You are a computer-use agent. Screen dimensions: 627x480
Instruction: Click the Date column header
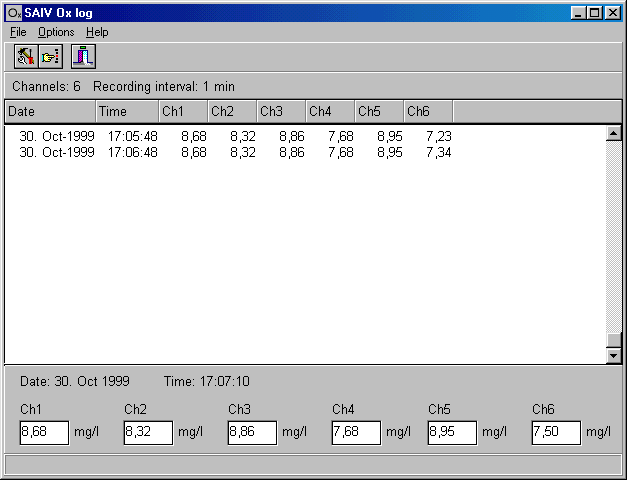click(x=50, y=111)
